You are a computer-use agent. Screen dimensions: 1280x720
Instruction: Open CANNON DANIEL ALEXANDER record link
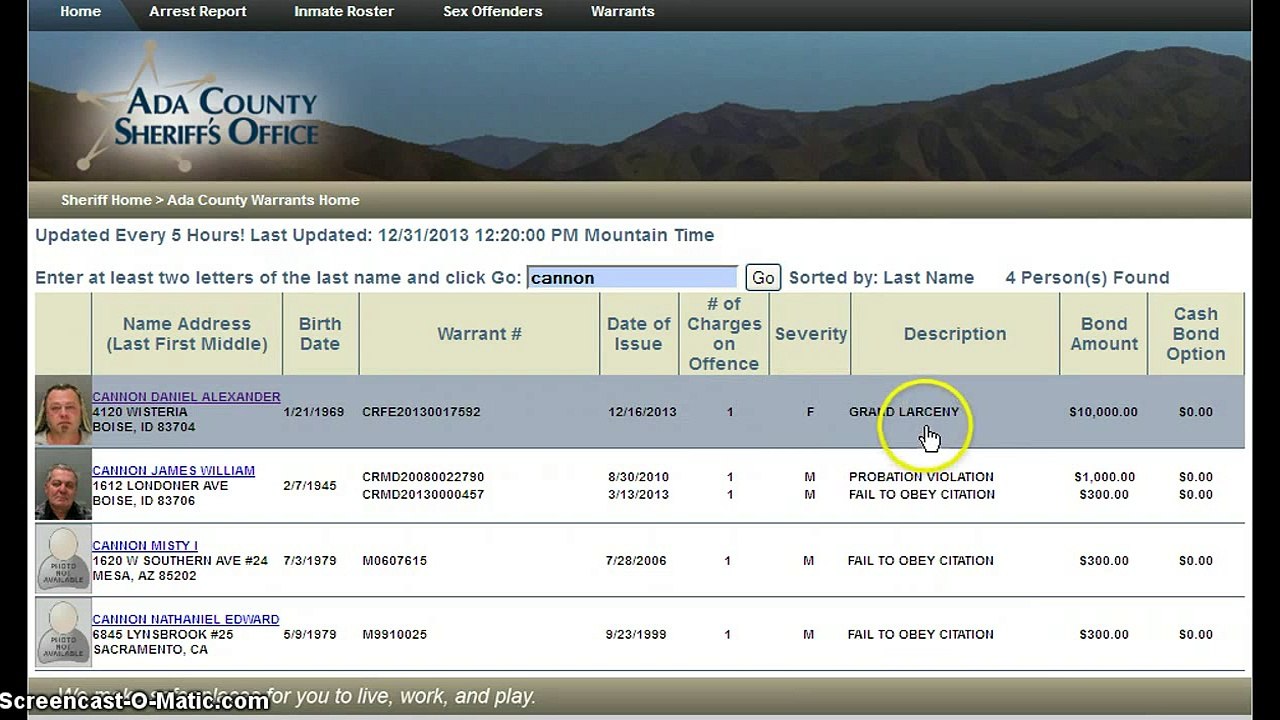coord(186,397)
